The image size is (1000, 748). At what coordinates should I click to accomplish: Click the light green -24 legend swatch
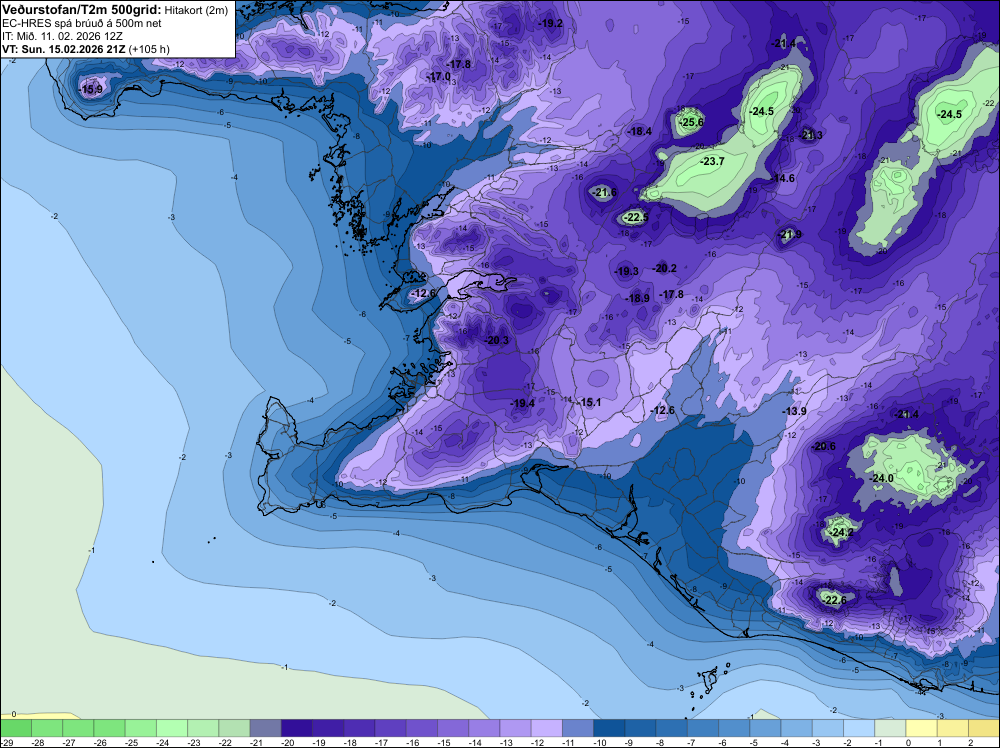pos(172,728)
